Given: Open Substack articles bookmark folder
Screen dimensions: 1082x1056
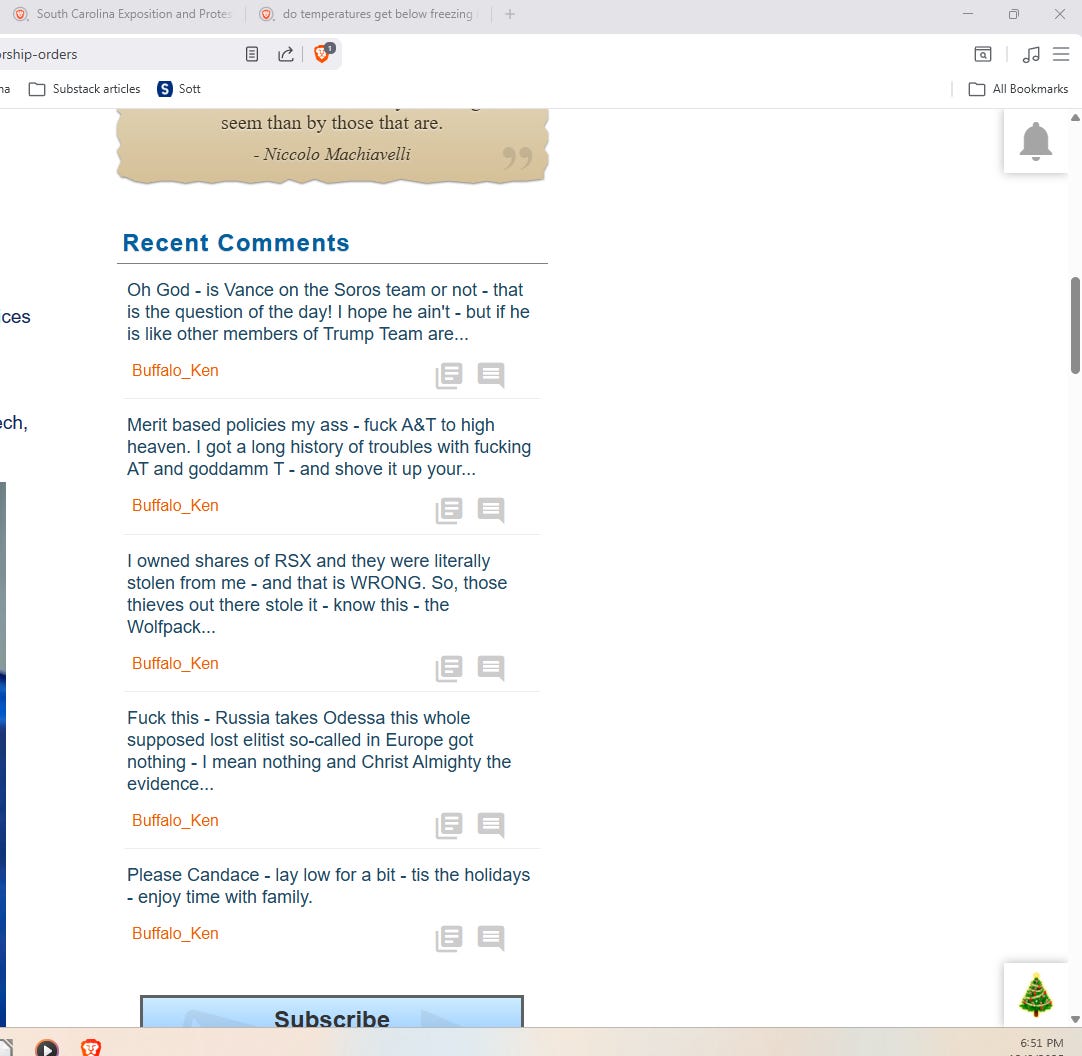Looking at the screenshot, I should coord(84,89).
